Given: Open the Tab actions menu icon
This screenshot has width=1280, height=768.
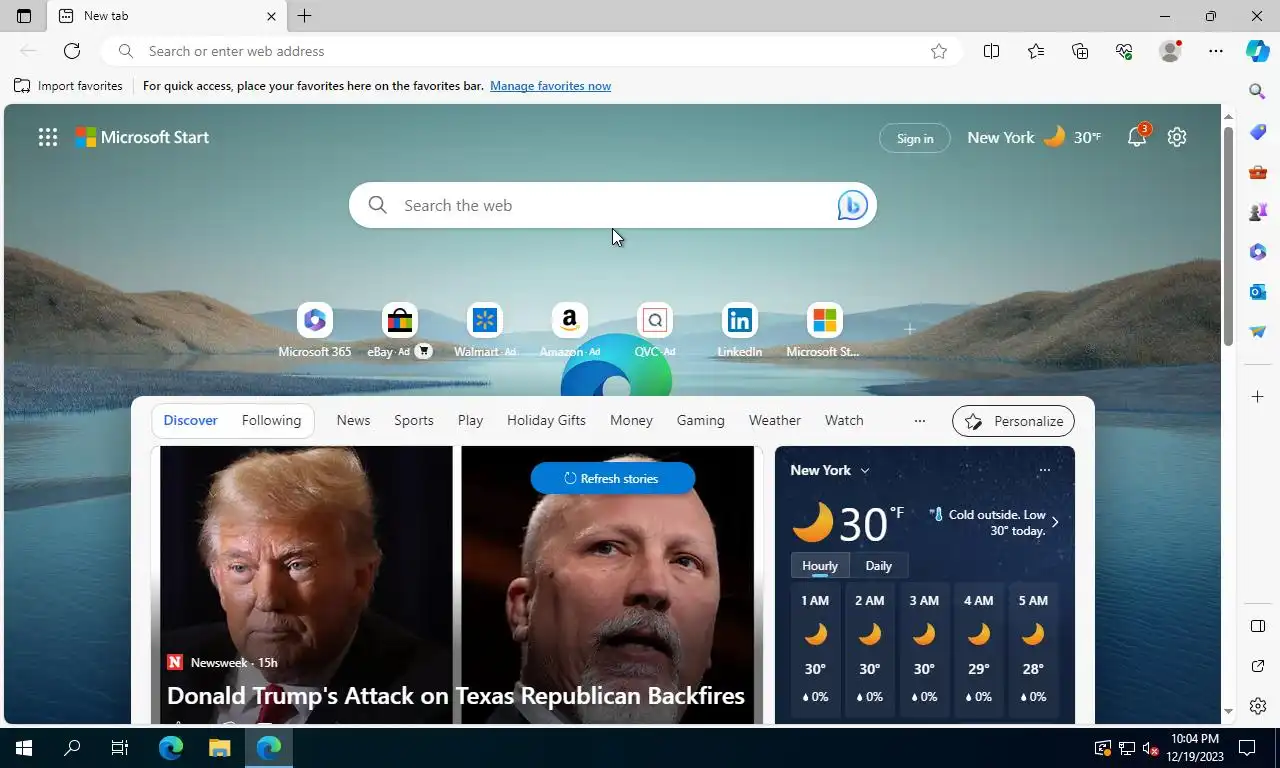Looking at the screenshot, I should pyautogui.click(x=24, y=16).
